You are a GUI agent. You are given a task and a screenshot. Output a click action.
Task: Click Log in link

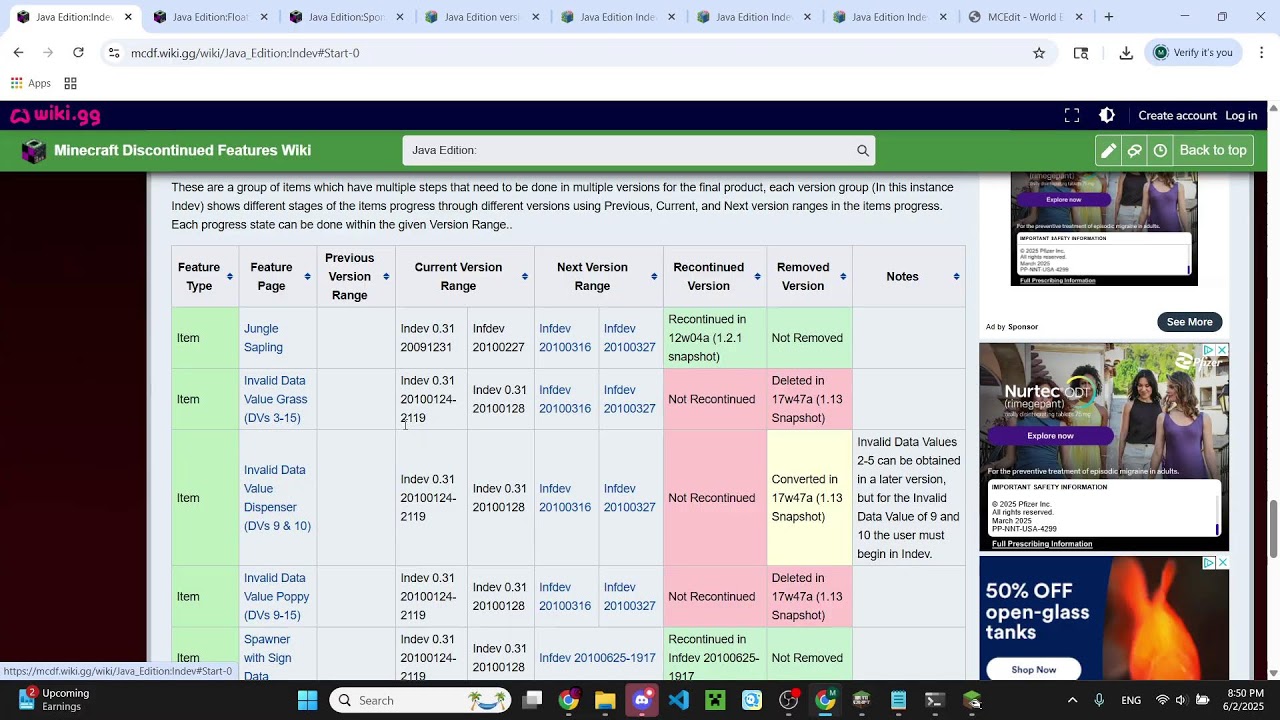click(x=1241, y=116)
